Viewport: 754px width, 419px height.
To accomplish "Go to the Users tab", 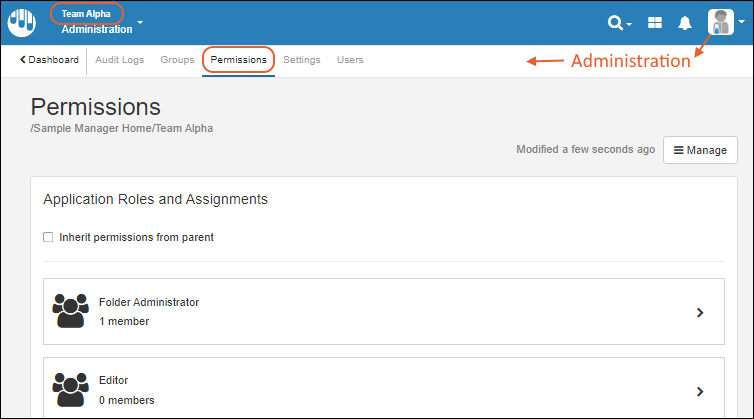I will (x=350, y=60).
